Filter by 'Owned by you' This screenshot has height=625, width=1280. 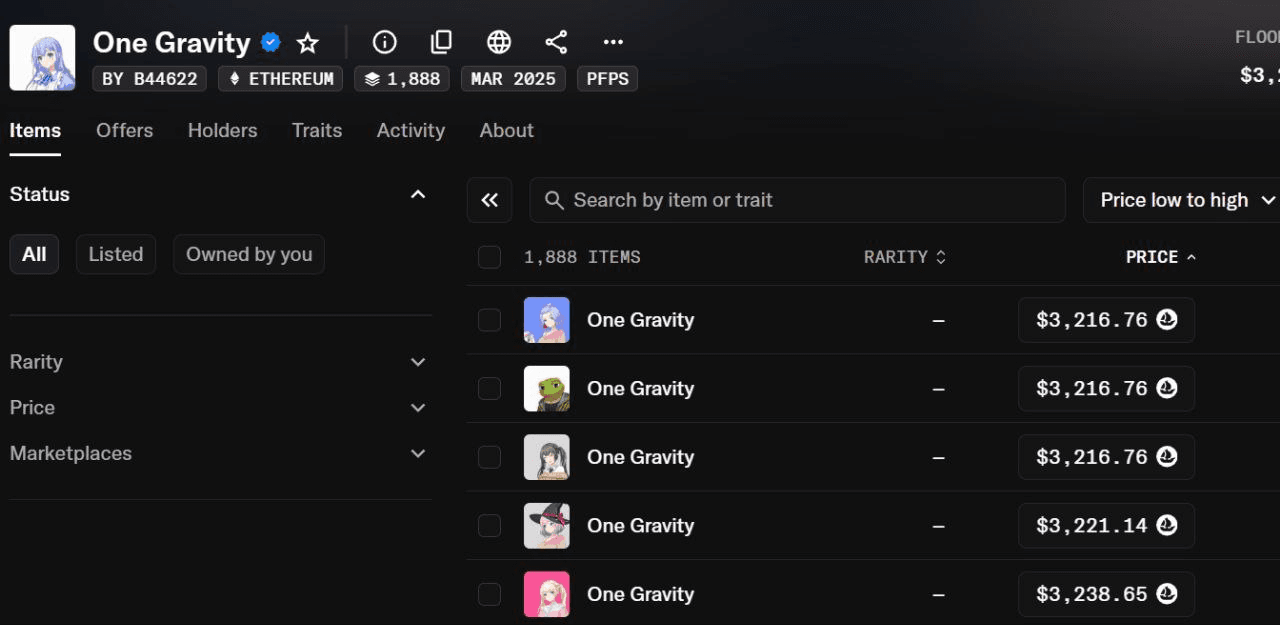(249, 254)
